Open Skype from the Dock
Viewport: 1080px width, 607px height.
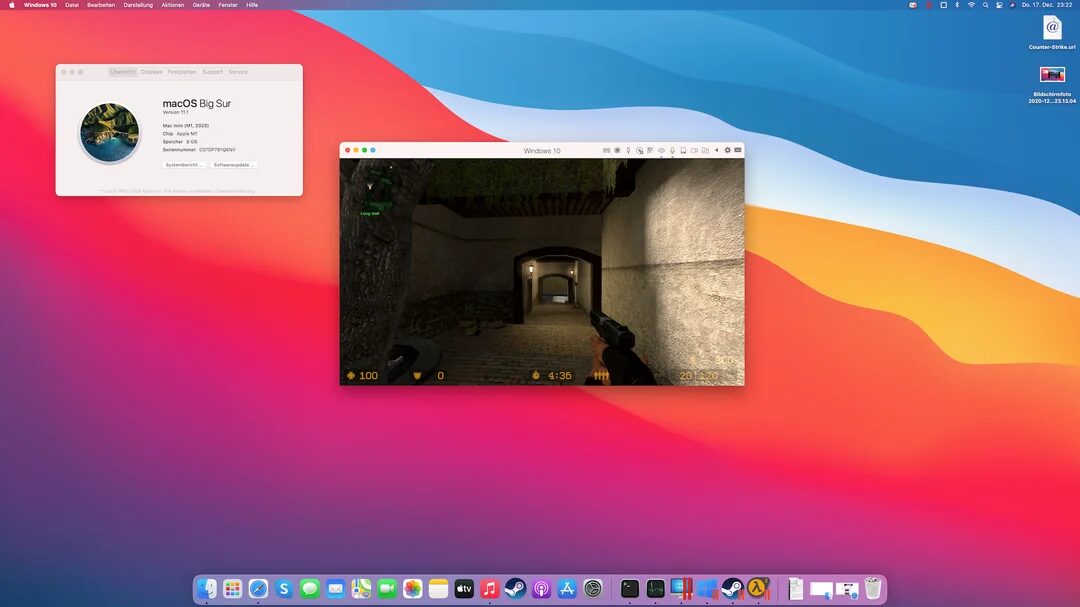coord(284,589)
